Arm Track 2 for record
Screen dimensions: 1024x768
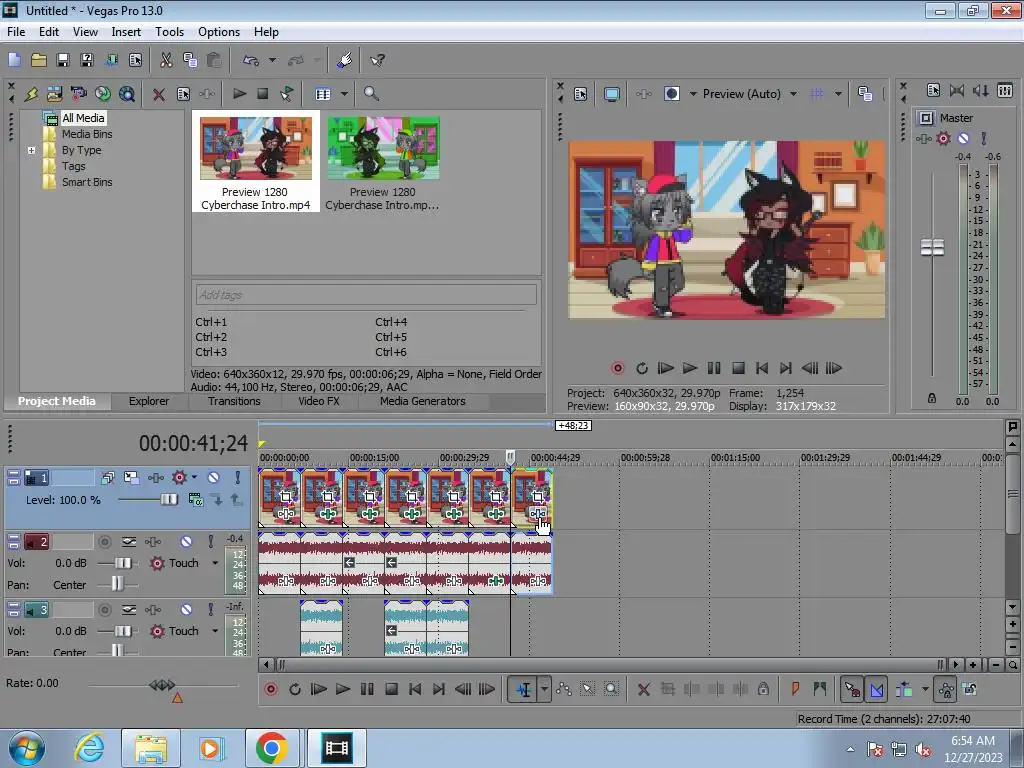coord(104,541)
